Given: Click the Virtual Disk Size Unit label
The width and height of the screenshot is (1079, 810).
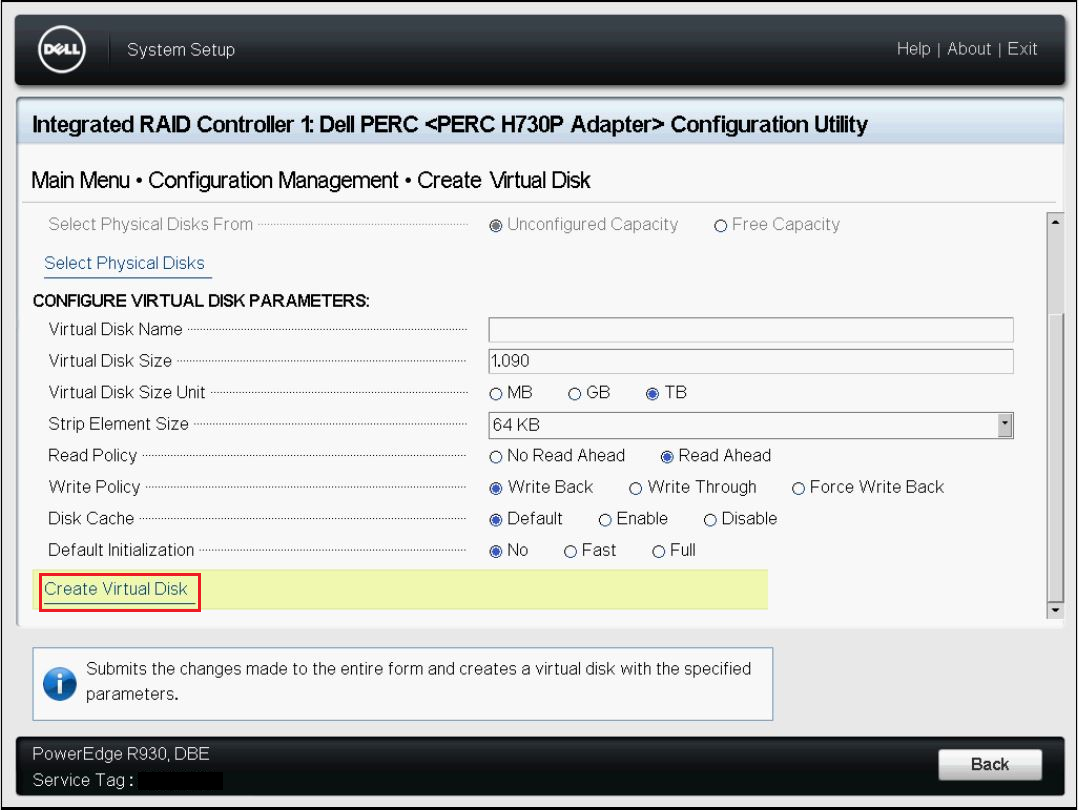Looking at the screenshot, I should (127, 392).
